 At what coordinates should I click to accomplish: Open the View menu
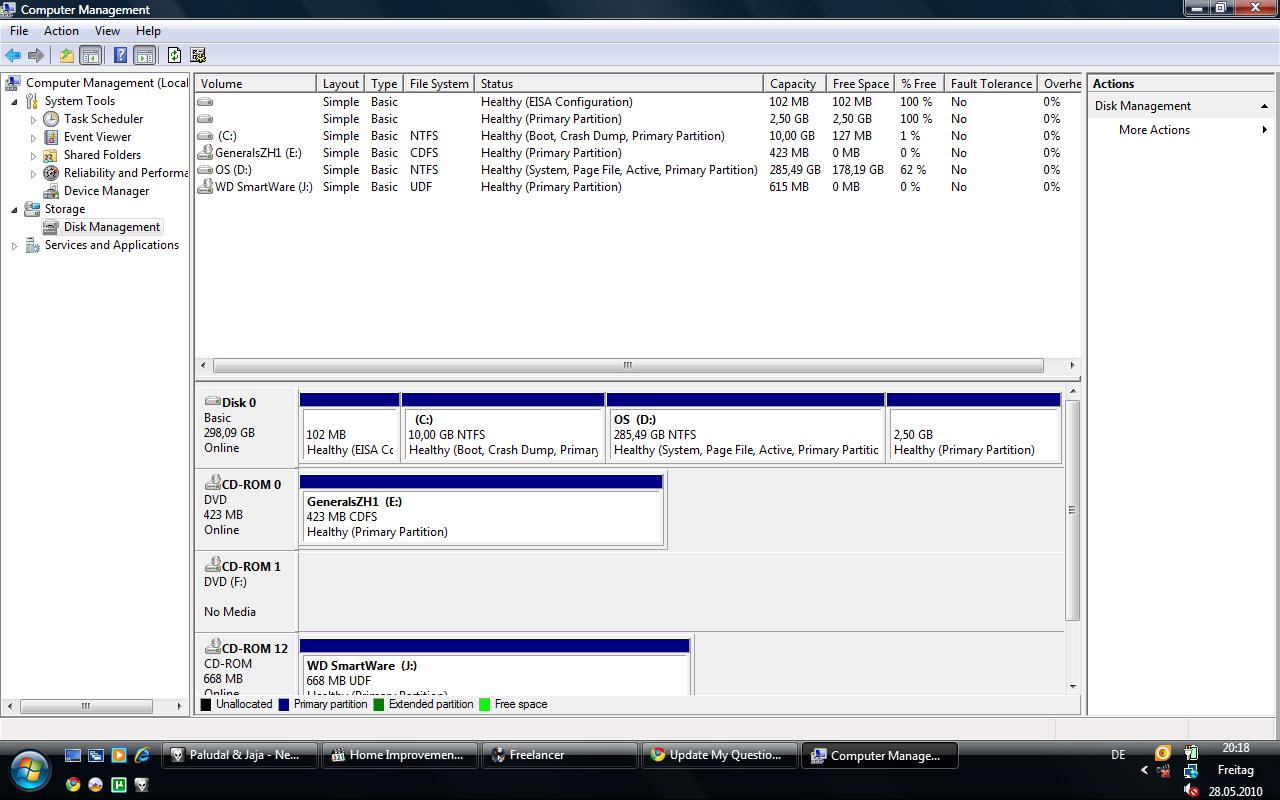pos(107,31)
